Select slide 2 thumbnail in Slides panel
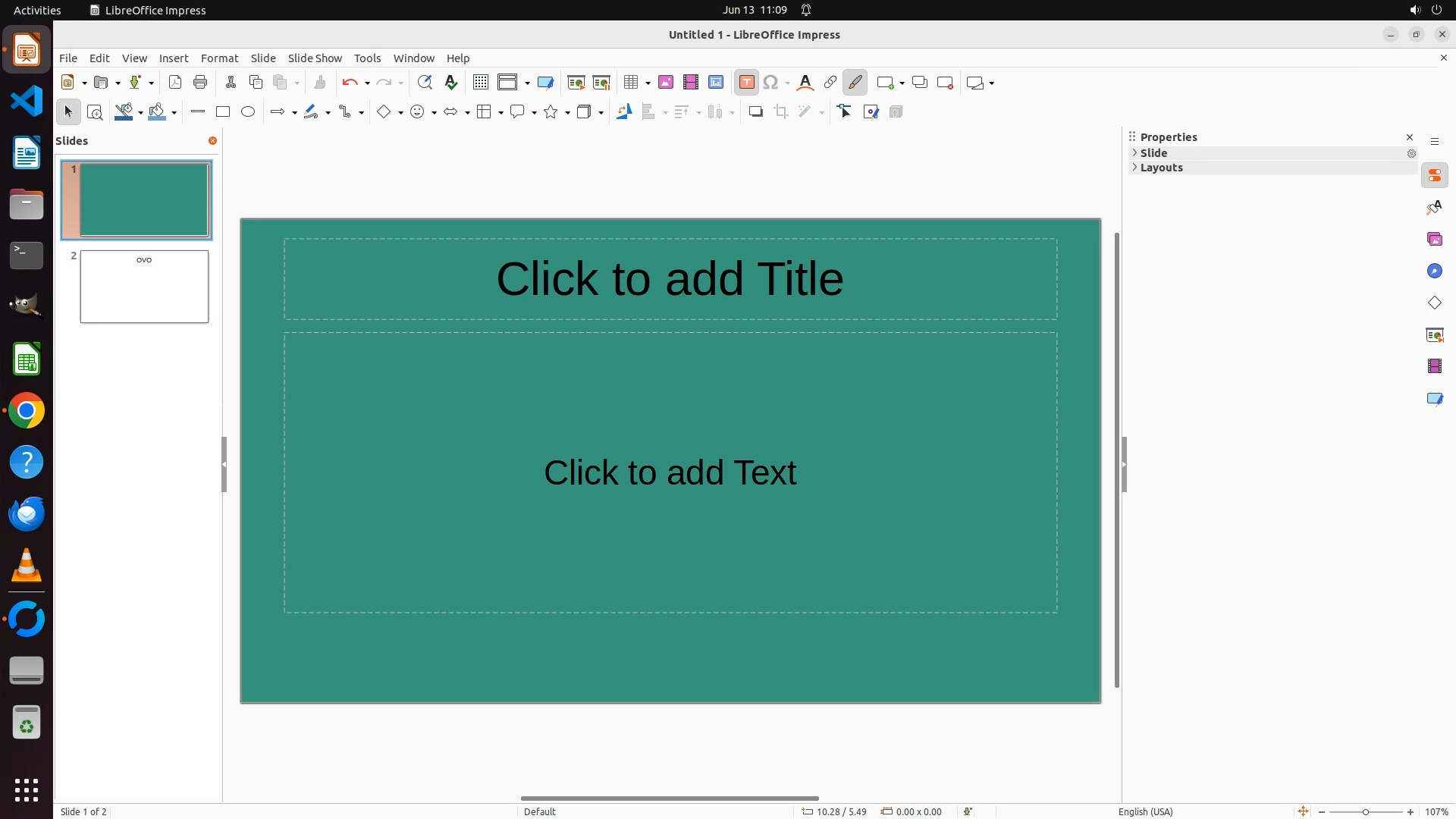The height and width of the screenshot is (819, 1456). coord(144,287)
